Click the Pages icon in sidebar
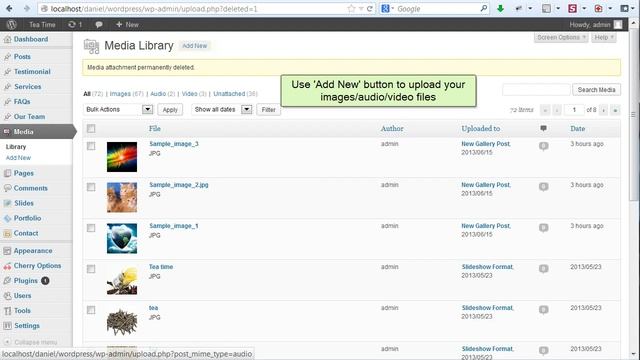 [x=7, y=173]
